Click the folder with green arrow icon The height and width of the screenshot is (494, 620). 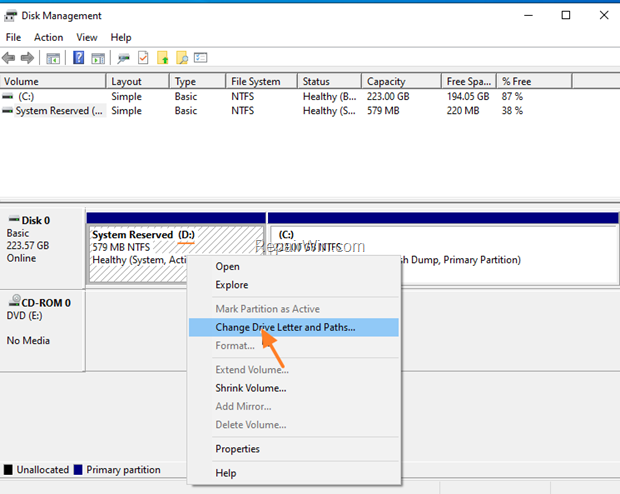(x=163, y=58)
